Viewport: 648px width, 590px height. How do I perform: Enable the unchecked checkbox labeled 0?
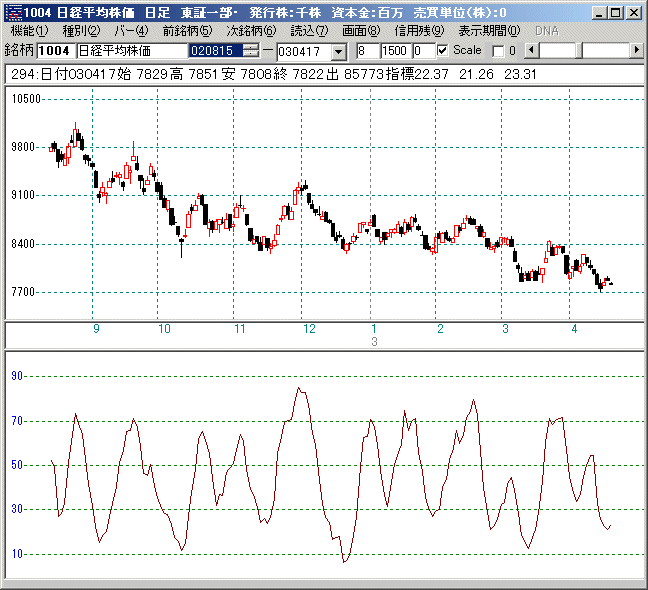[499, 50]
